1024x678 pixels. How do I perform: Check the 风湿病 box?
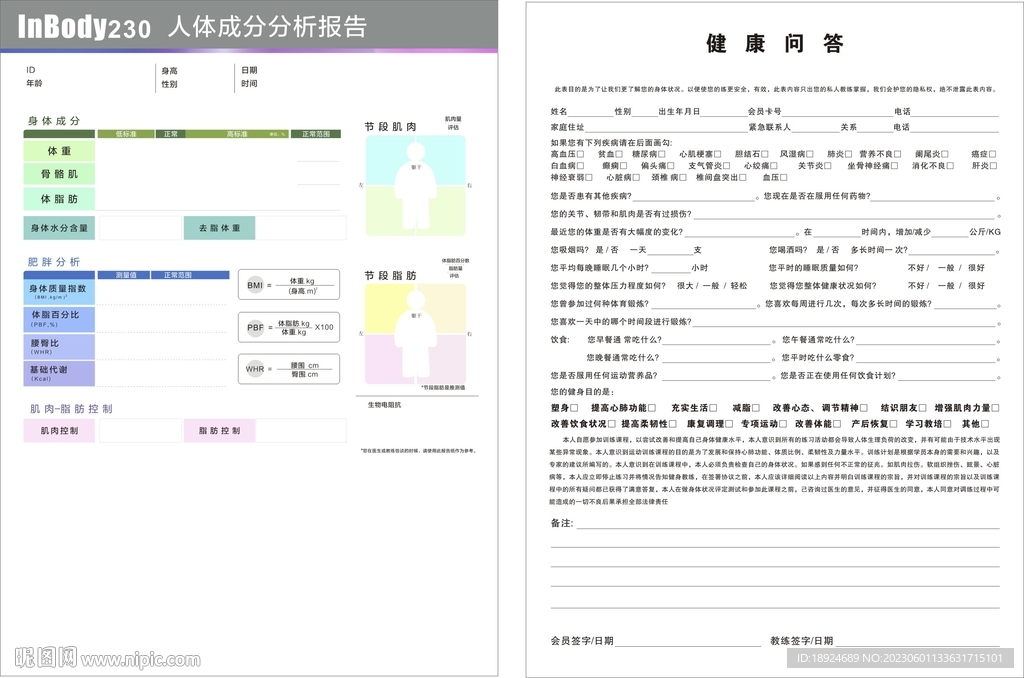[810, 154]
